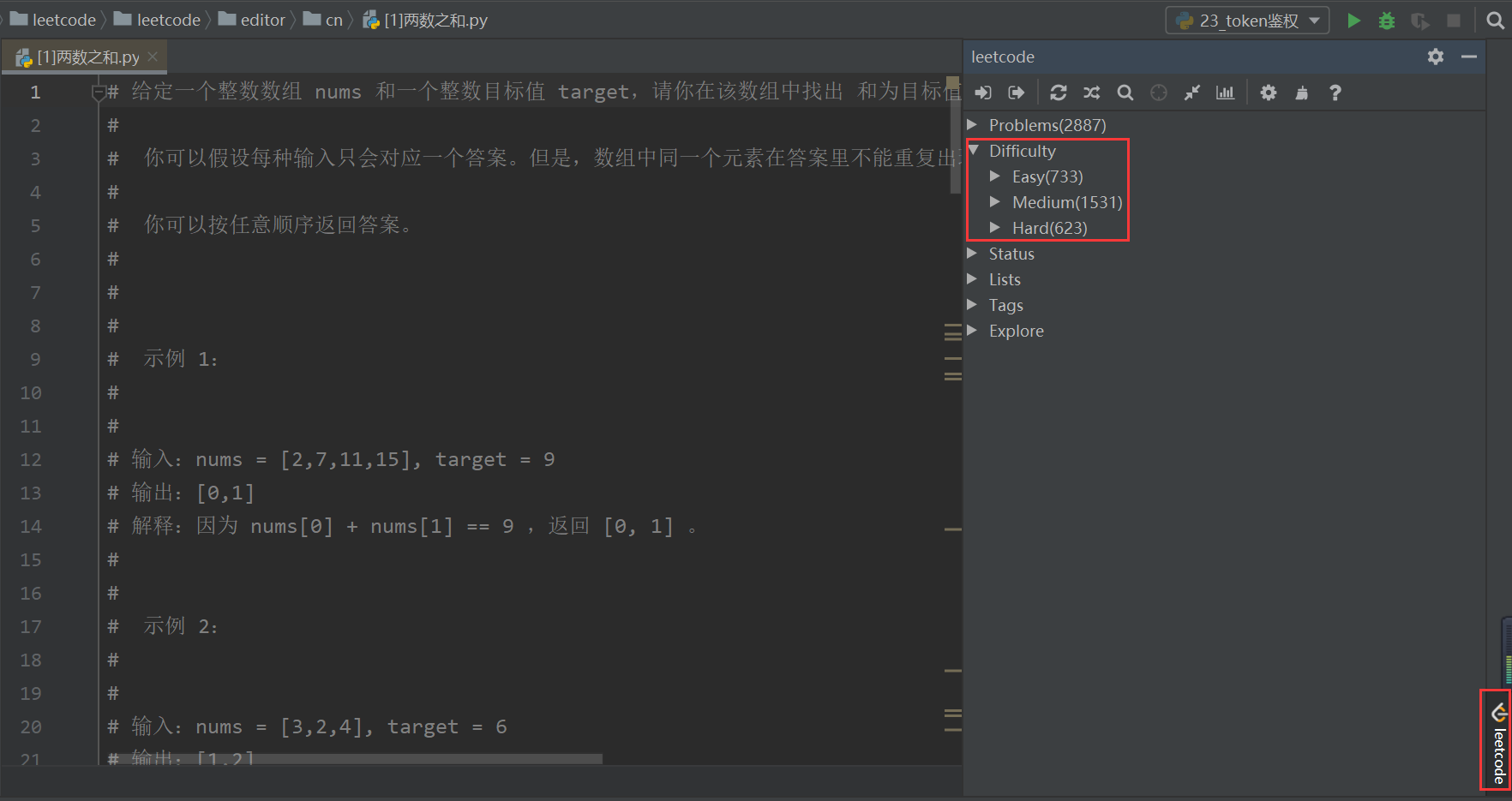Run the 23_token鉴权 configuration

click(x=1353, y=20)
